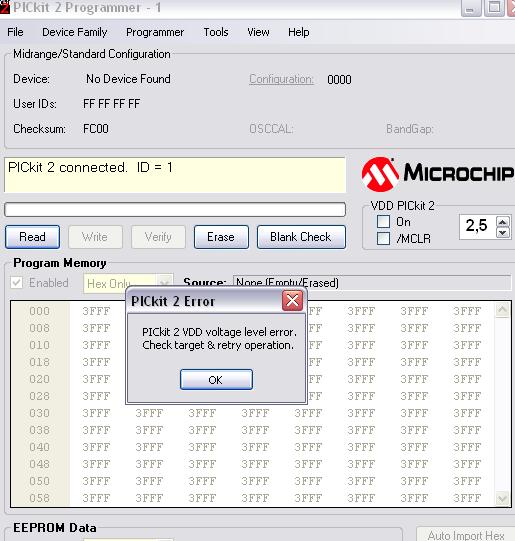Open the View menu
Image resolution: width=515 pixels, height=541 pixels.
(x=258, y=32)
